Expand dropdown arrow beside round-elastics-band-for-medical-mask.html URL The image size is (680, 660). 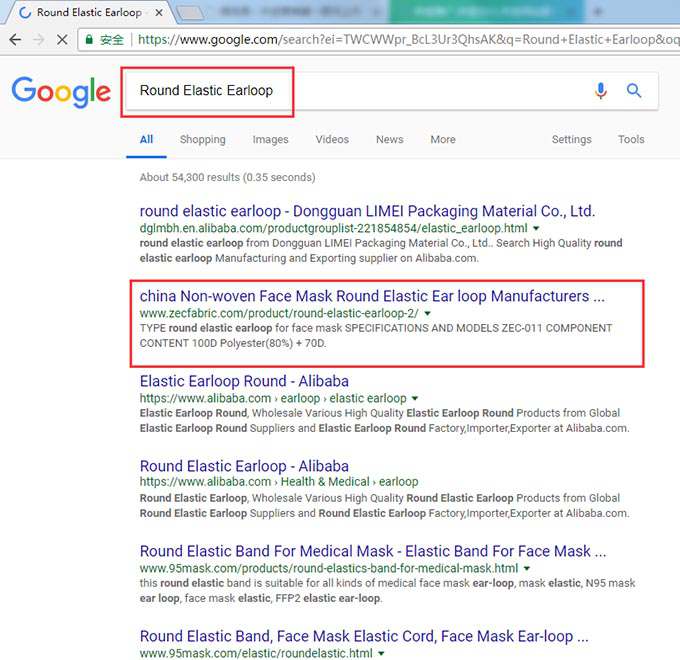[x=526, y=569]
